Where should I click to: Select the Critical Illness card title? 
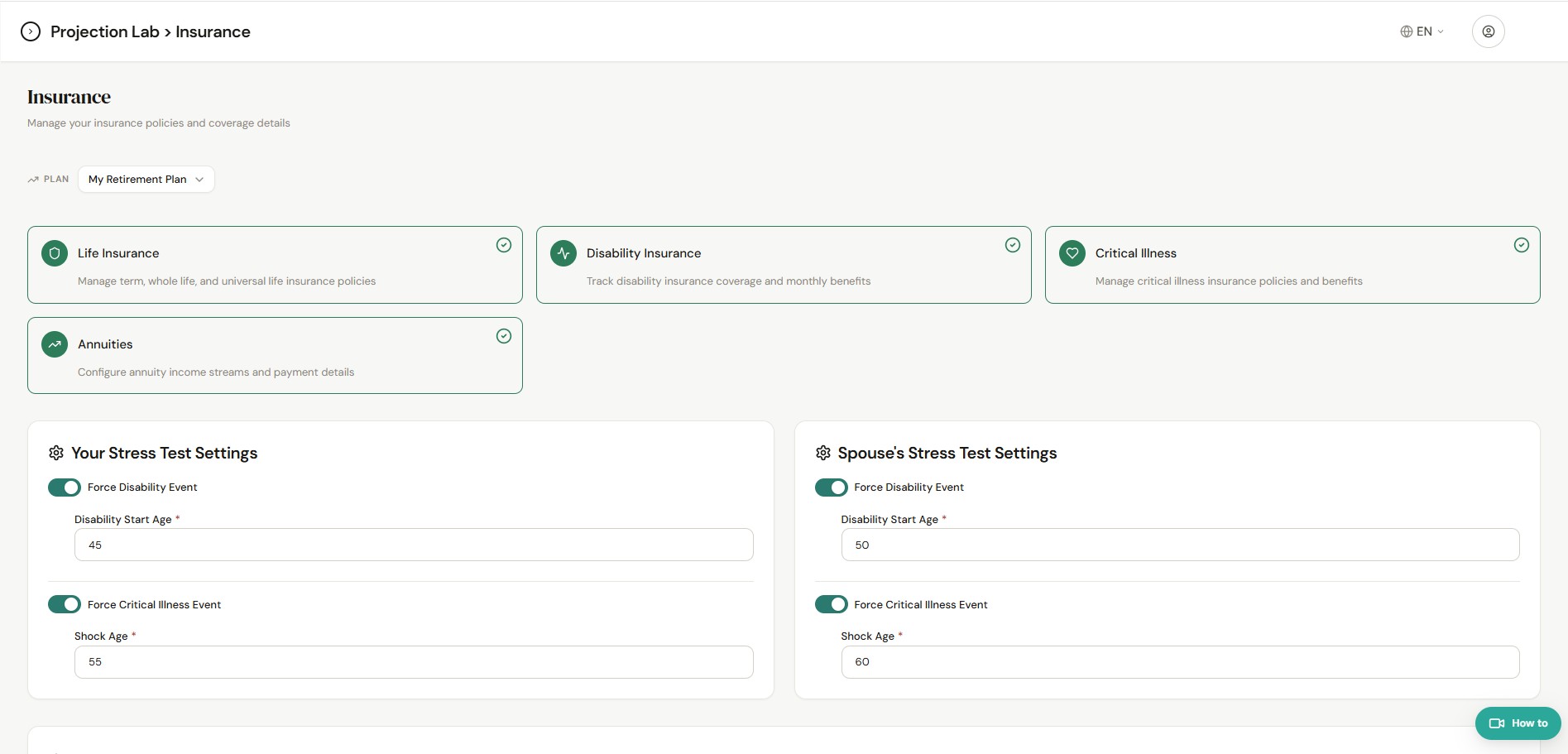click(x=1136, y=253)
